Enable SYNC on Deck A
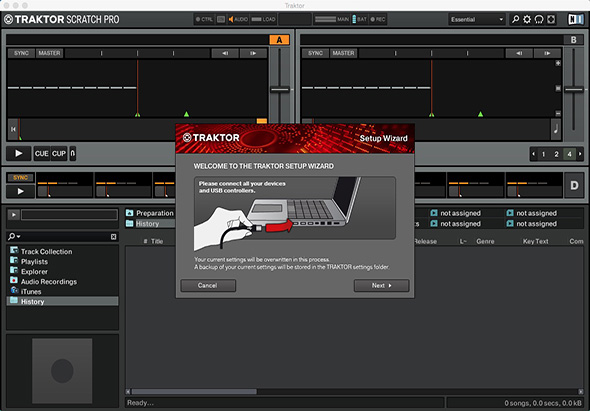 point(21,53)
